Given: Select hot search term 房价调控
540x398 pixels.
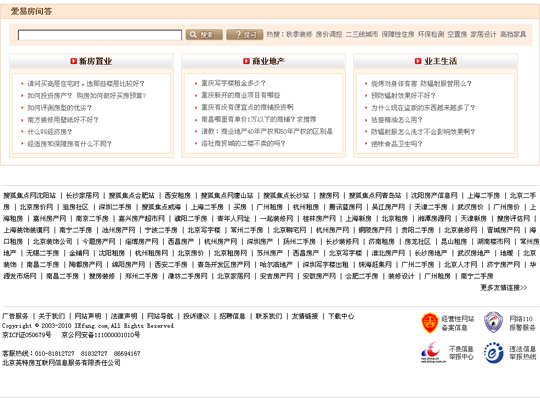Looking at the screenshot, I should click(329, 34).
